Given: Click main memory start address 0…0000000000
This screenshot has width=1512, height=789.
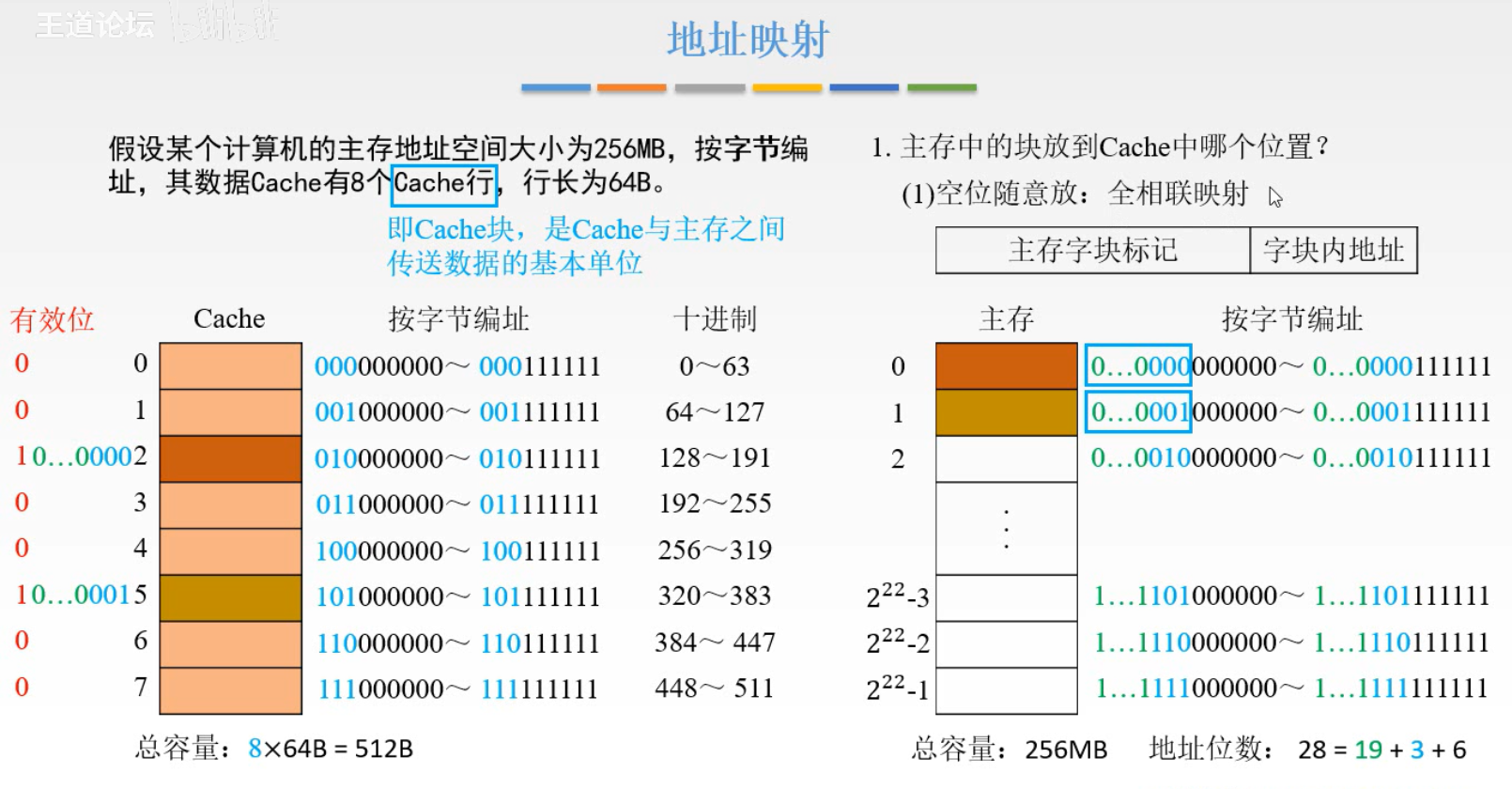Looking at the screenshot, I should pyautogui.click(x=1183, y=366).
